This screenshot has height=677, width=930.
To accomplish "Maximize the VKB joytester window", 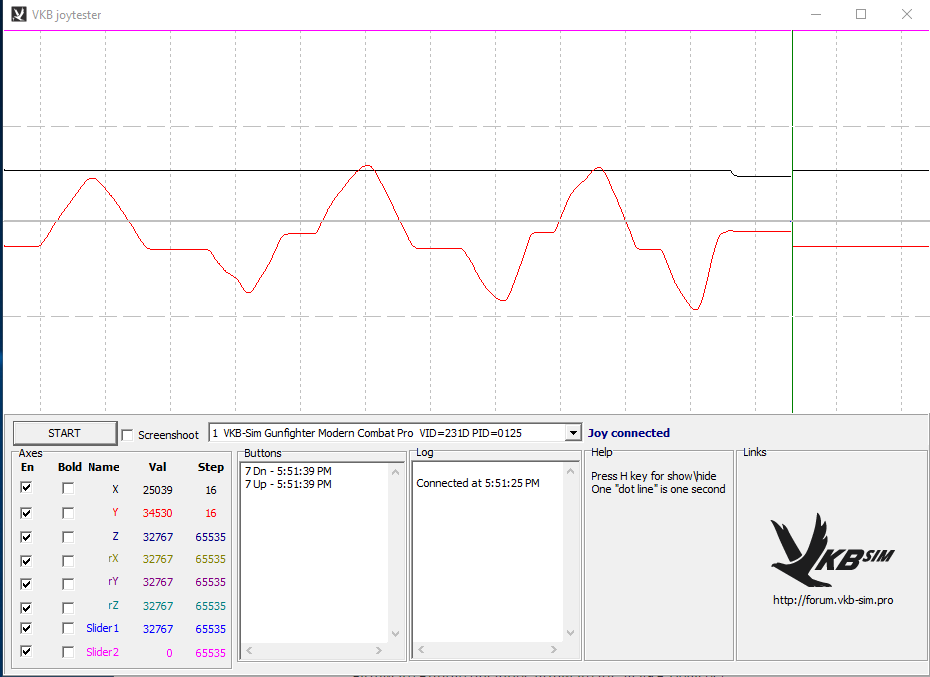I will tap(860, 14).
